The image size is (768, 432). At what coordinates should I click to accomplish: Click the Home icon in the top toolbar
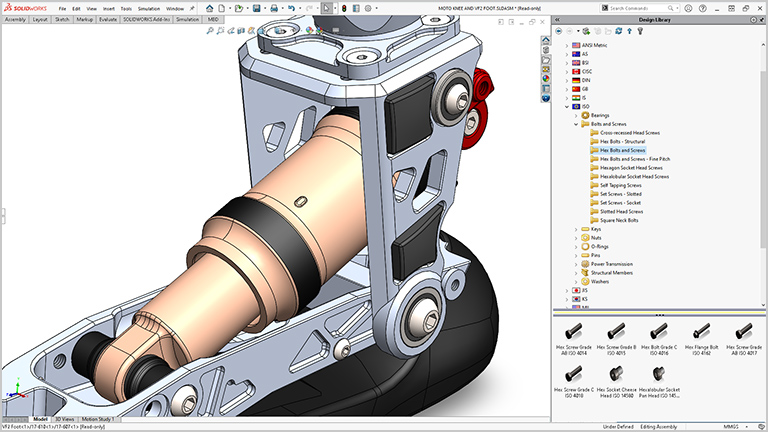211,8
